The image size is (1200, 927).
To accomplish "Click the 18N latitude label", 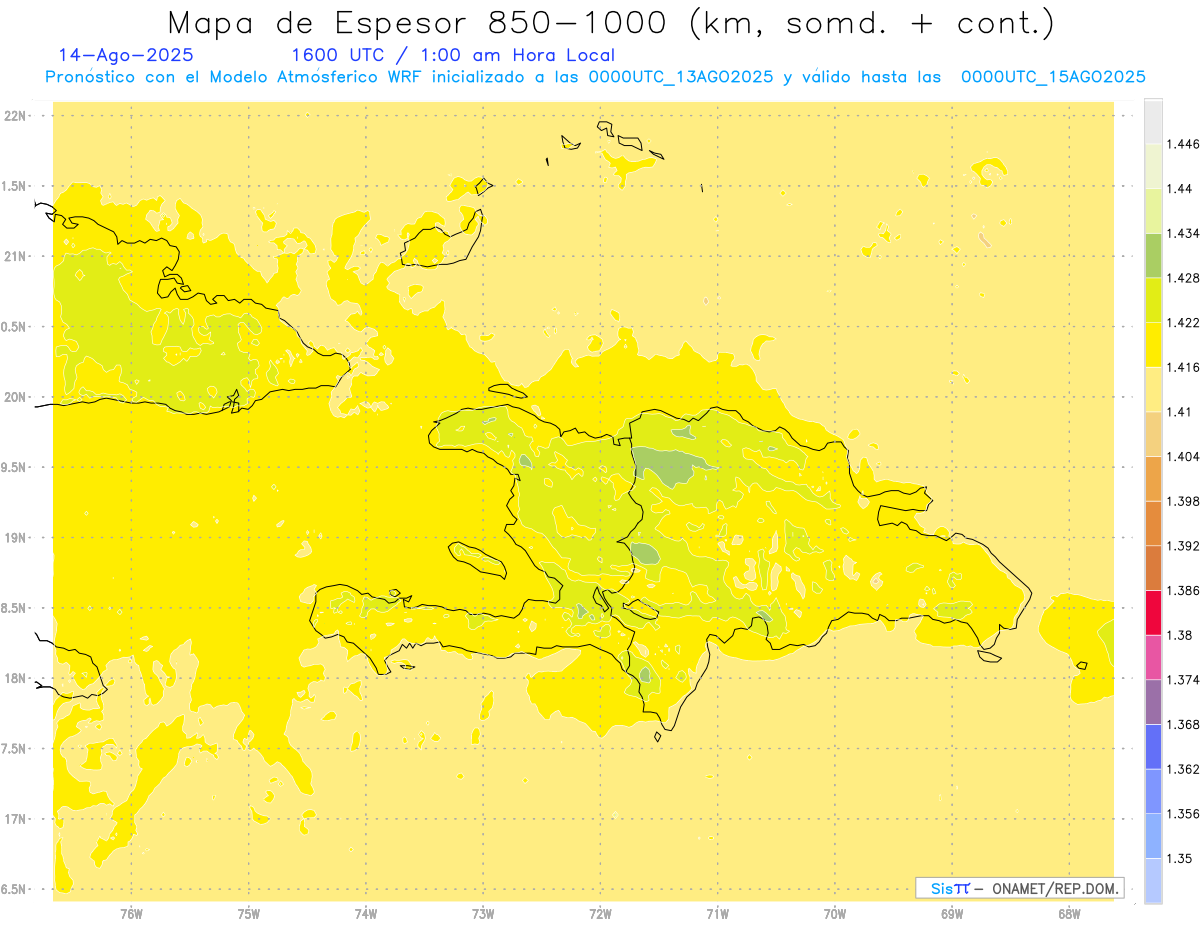I will 17,679.
